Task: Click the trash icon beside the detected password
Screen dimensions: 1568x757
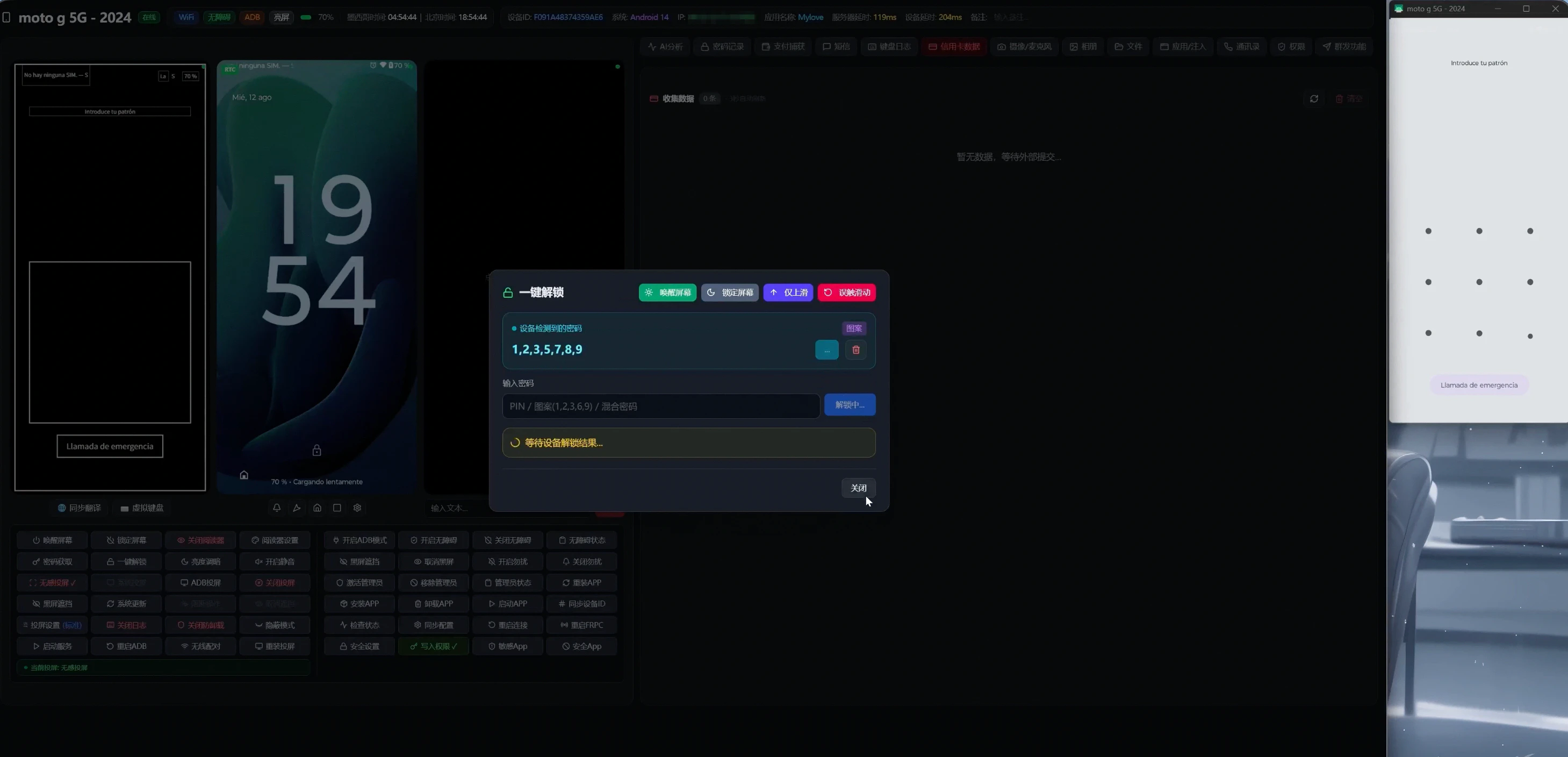Action: pos(856,349)
